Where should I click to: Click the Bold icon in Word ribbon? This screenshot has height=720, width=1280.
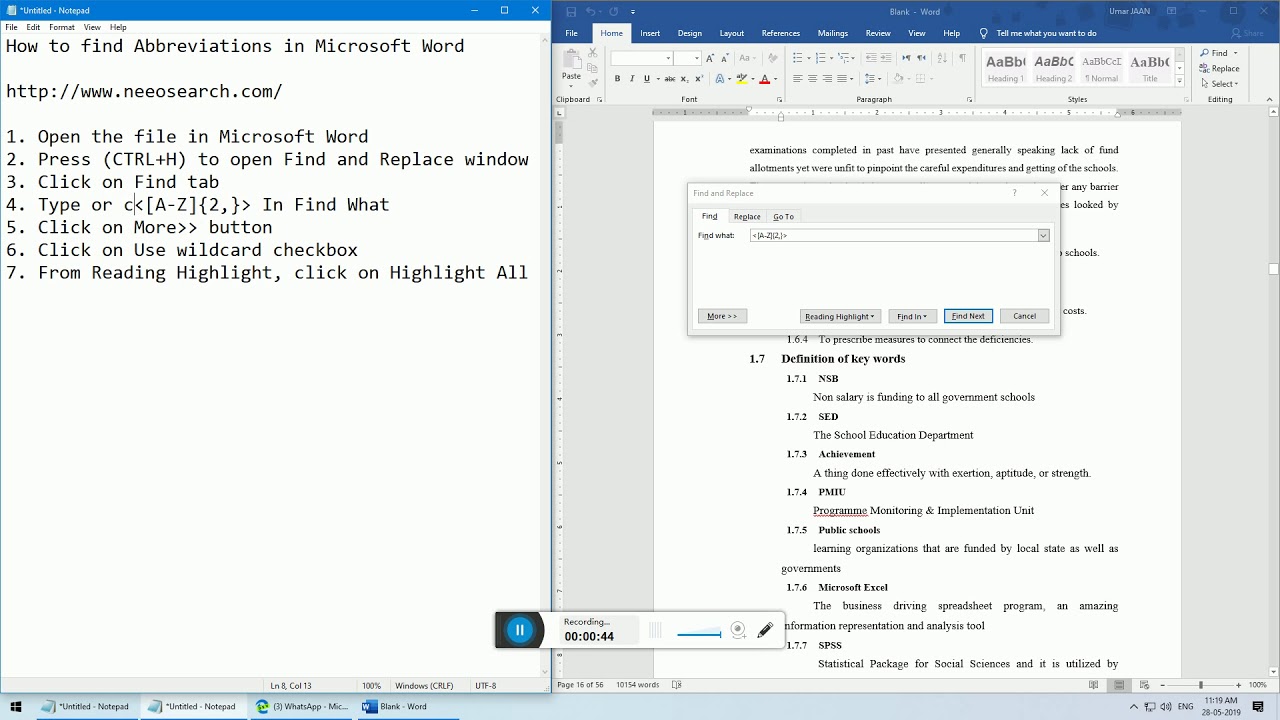point(617,78)
